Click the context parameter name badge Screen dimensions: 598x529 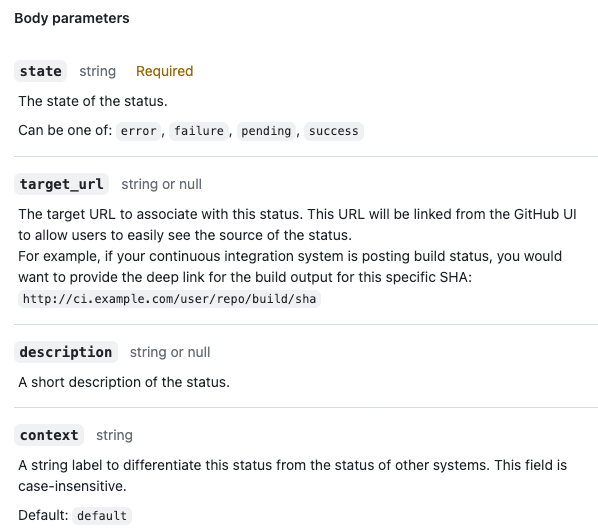point(49,435)
